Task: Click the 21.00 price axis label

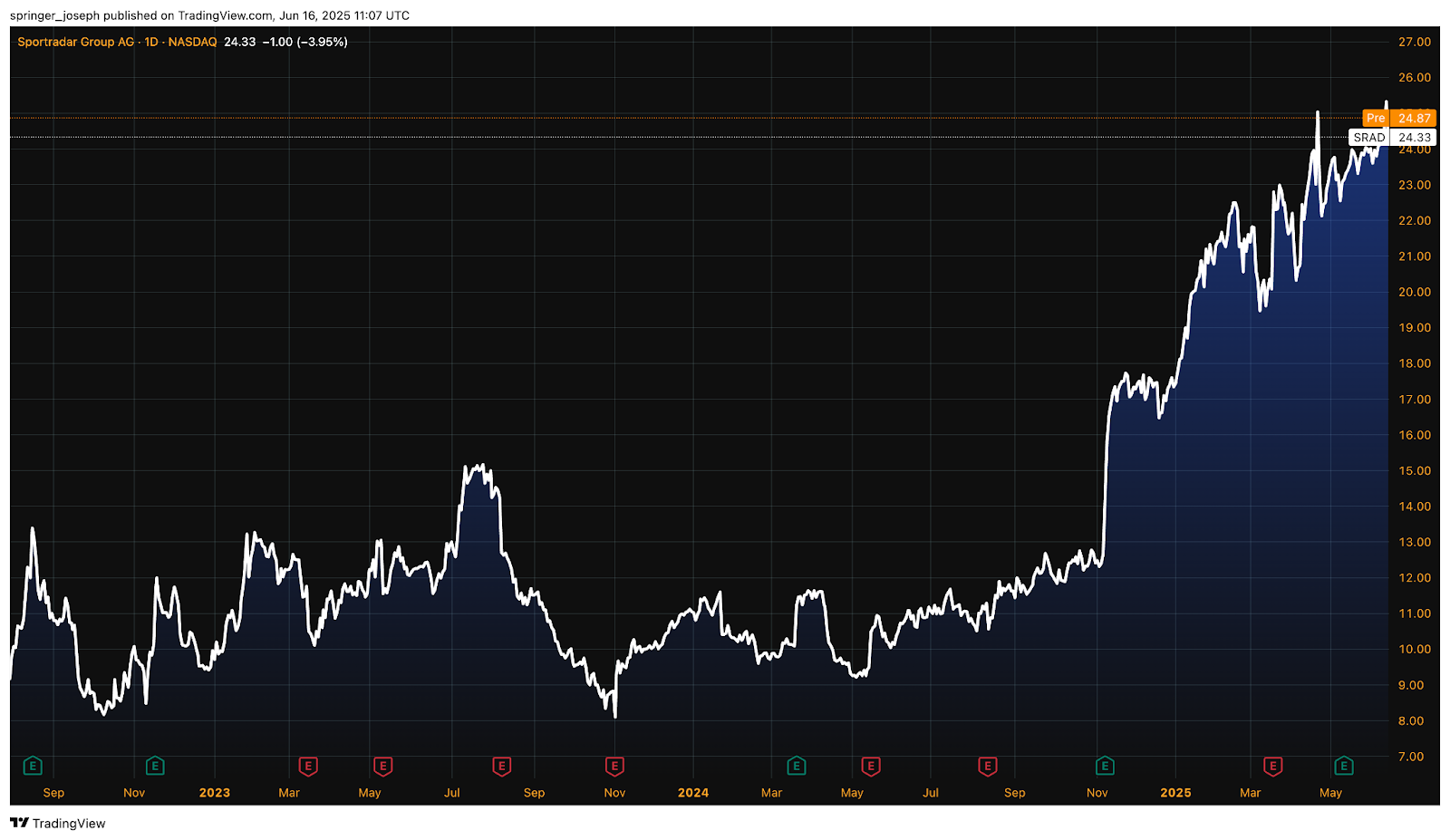Action: [x=1415, y=256]
